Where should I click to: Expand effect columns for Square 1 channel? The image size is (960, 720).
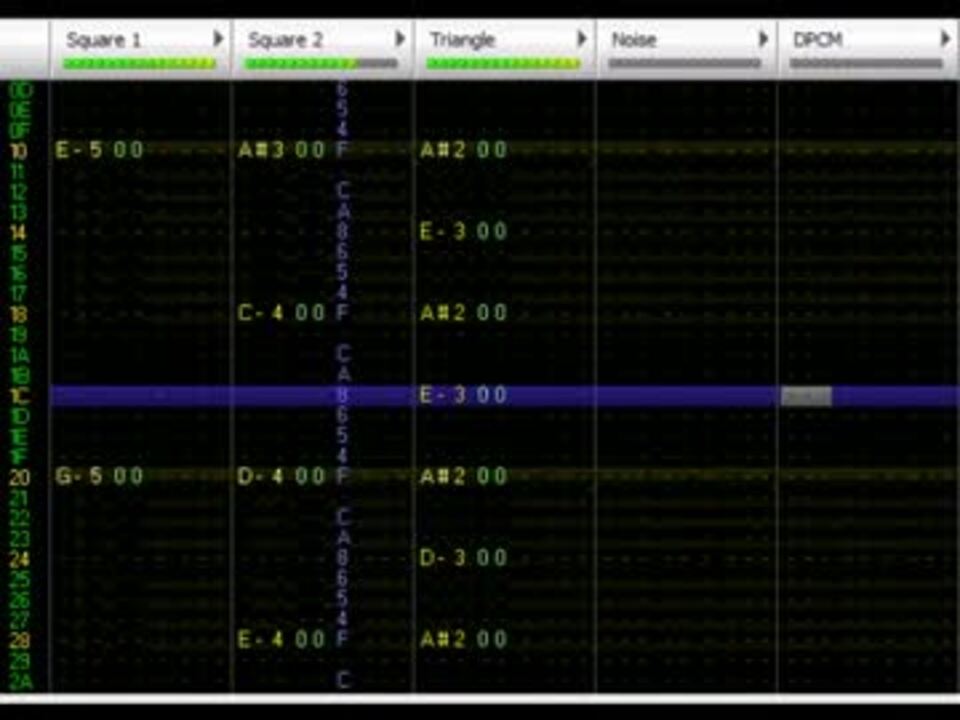218,39
